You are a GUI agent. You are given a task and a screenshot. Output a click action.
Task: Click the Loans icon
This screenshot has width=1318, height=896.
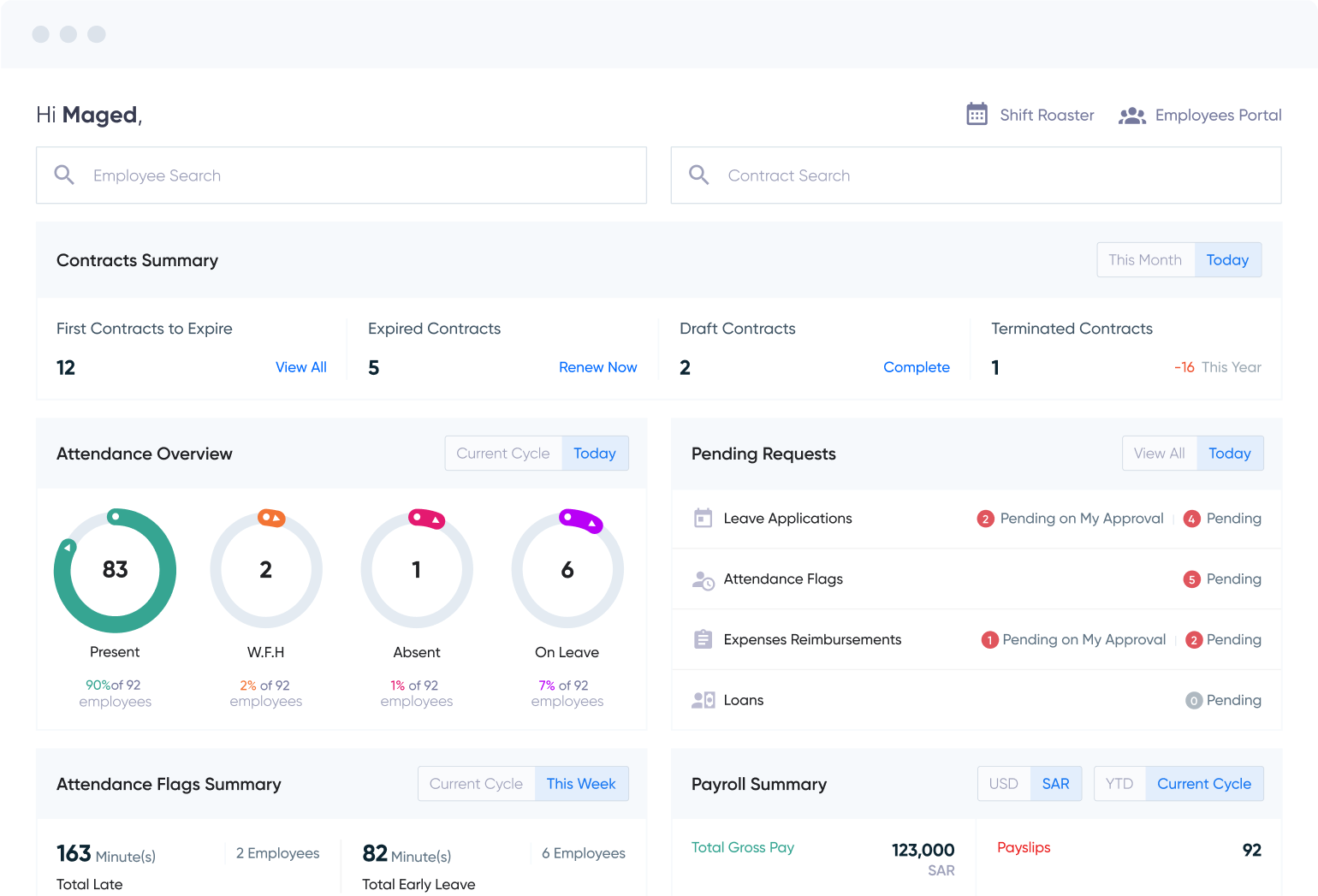point(703,700)
